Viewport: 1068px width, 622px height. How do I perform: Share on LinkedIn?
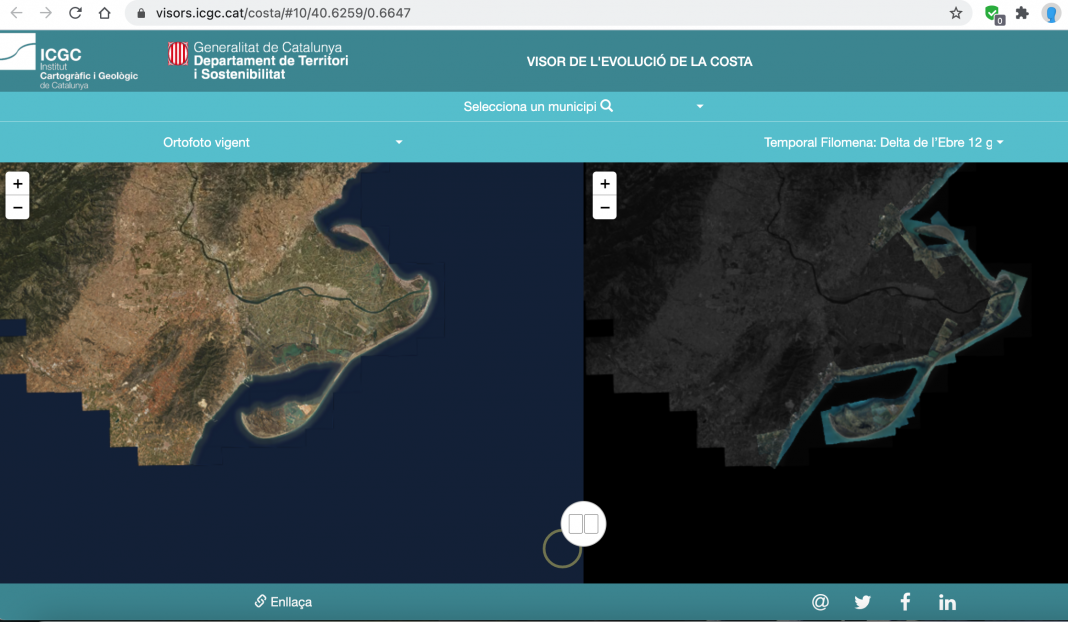(947, 602)
